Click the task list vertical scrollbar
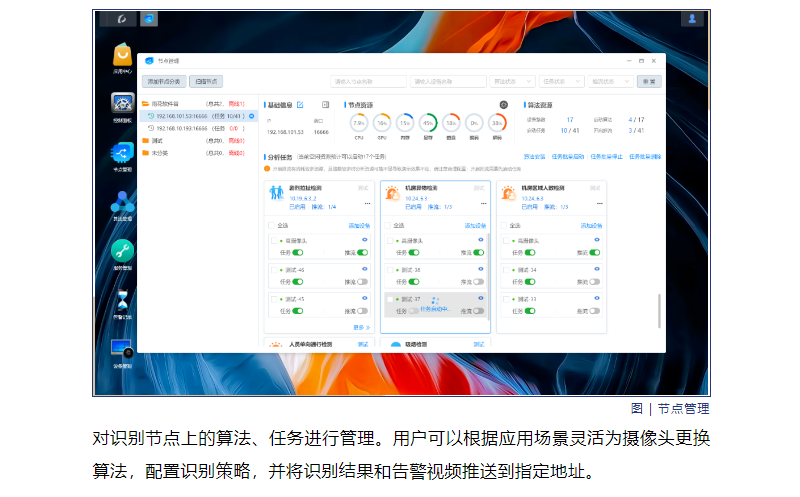The width and height of the screenshot is (800, 497). 657,310
